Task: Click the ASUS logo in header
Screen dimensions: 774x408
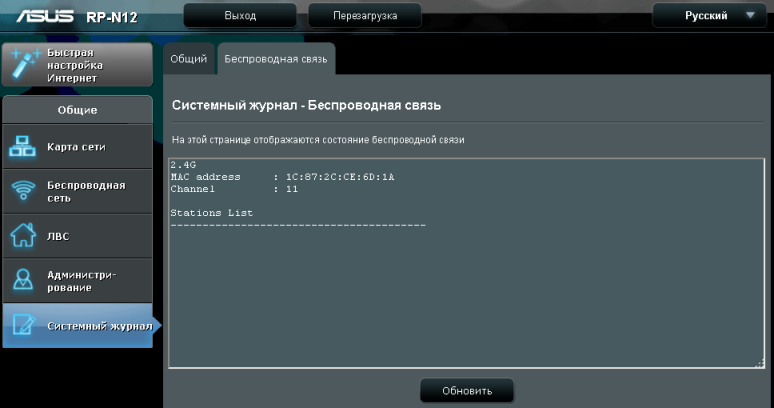Action: (x=45, y=16)
